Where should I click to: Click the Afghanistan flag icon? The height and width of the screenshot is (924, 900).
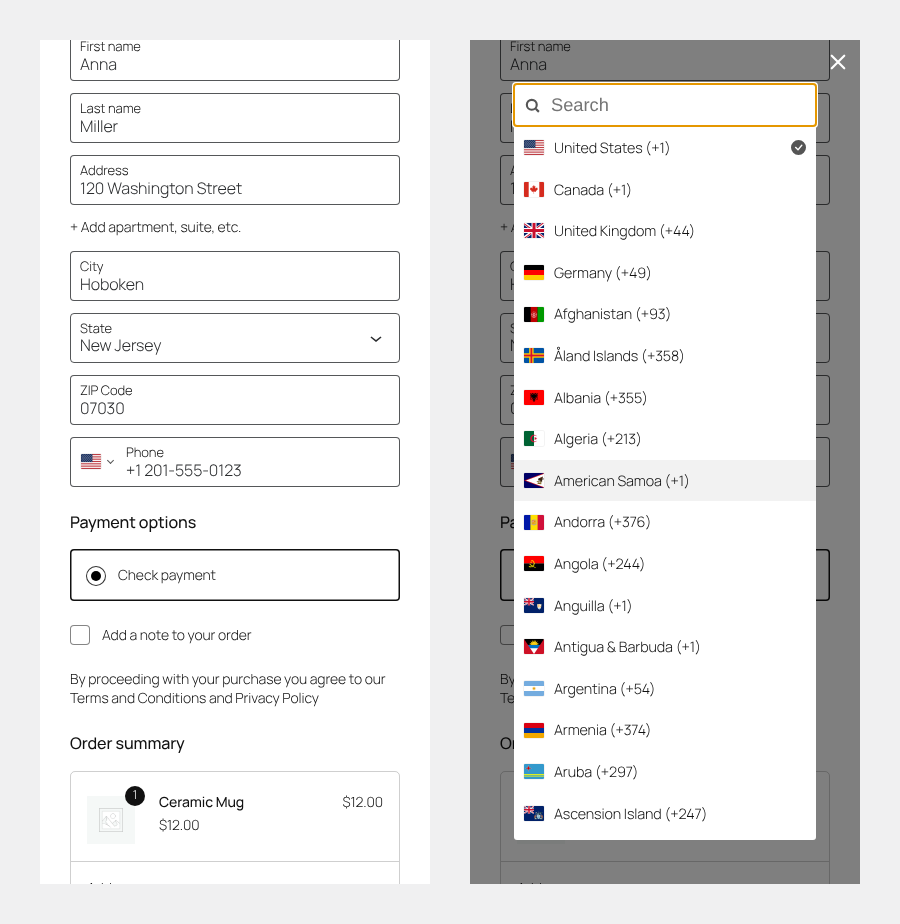[534, 314]
